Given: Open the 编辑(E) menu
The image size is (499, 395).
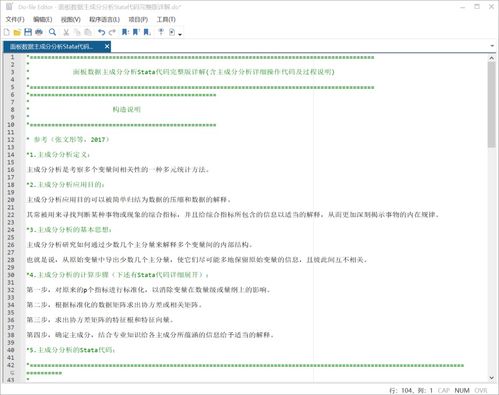Looking at the screenshot, I should [x=42, y=20].
